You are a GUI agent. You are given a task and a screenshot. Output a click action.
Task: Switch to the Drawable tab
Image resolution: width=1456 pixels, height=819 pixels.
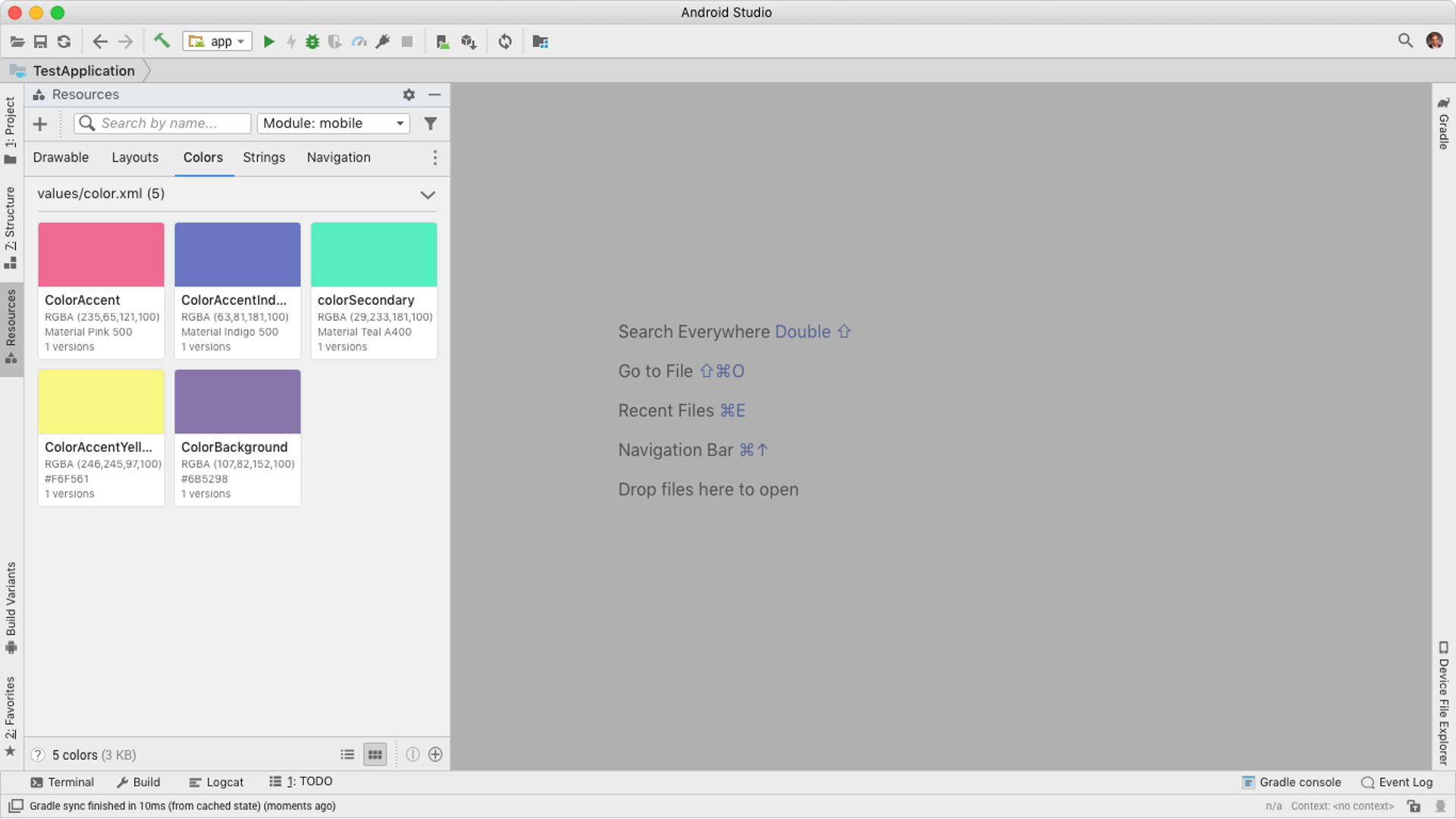point(61,158)
